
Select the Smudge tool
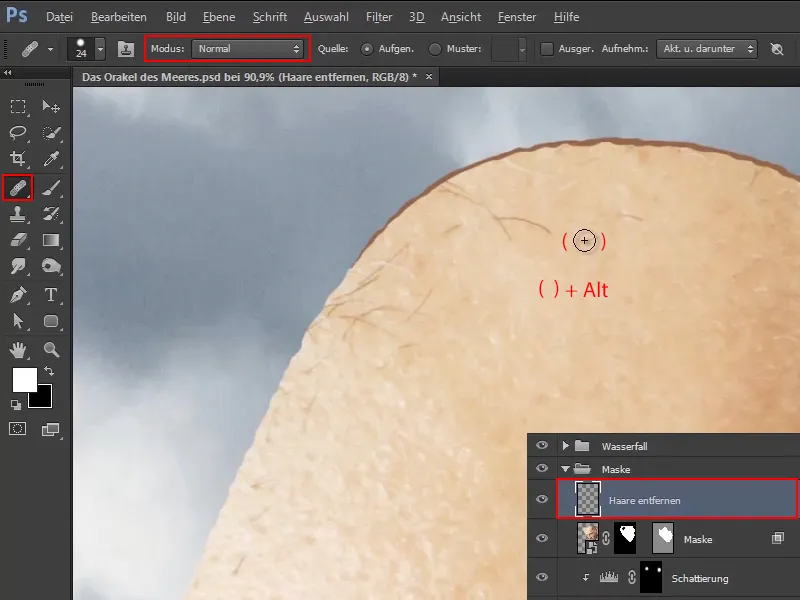tap(18, 266)
